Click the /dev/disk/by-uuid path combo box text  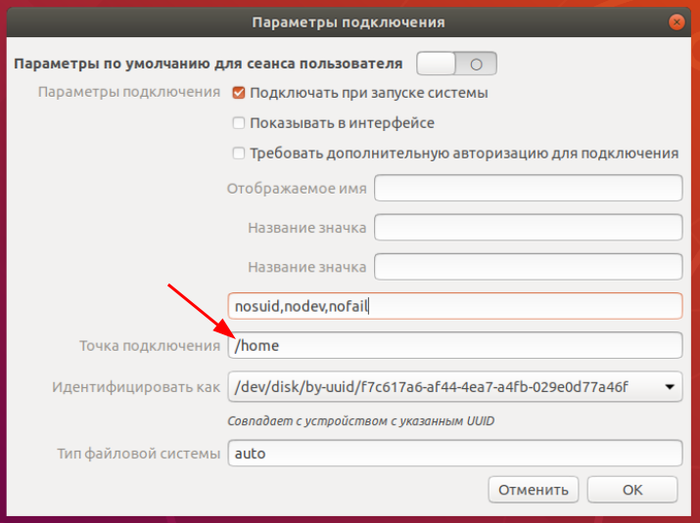tap(430, 386)
